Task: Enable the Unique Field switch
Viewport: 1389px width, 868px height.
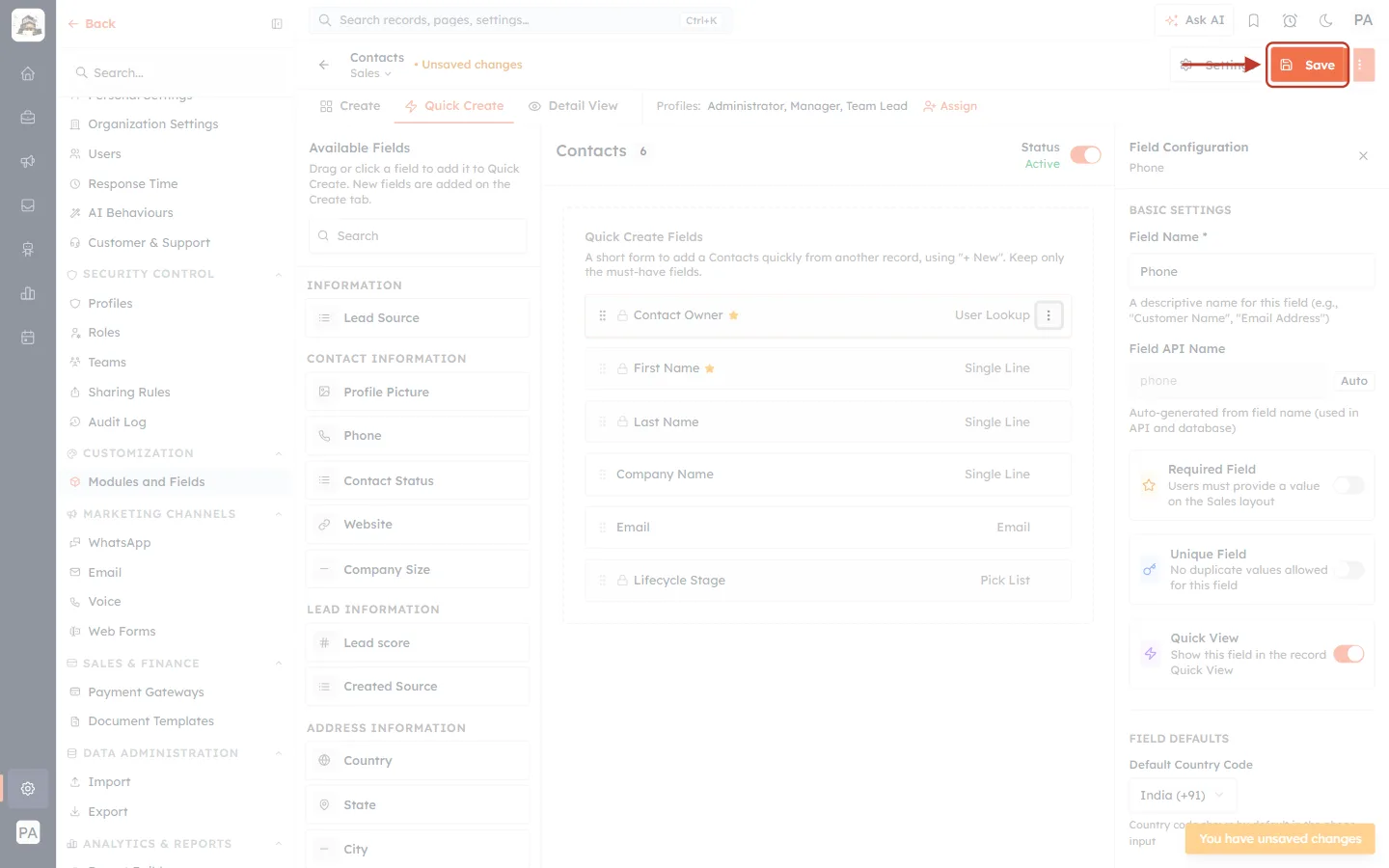Action: coord(1348,570)
